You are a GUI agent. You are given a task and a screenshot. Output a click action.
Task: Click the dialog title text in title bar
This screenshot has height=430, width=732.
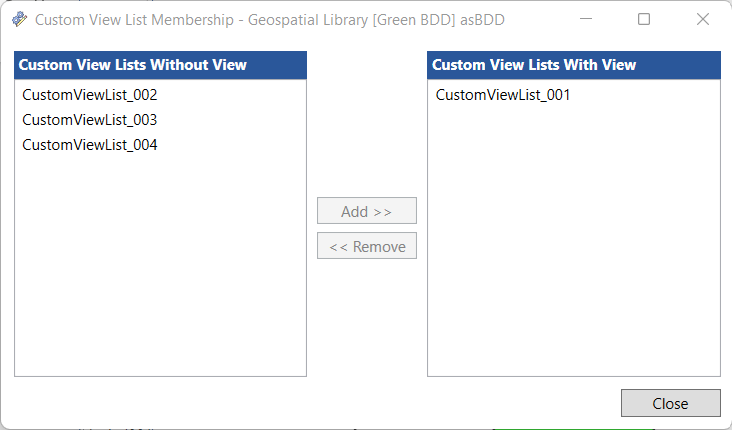[x=270, y=19]
